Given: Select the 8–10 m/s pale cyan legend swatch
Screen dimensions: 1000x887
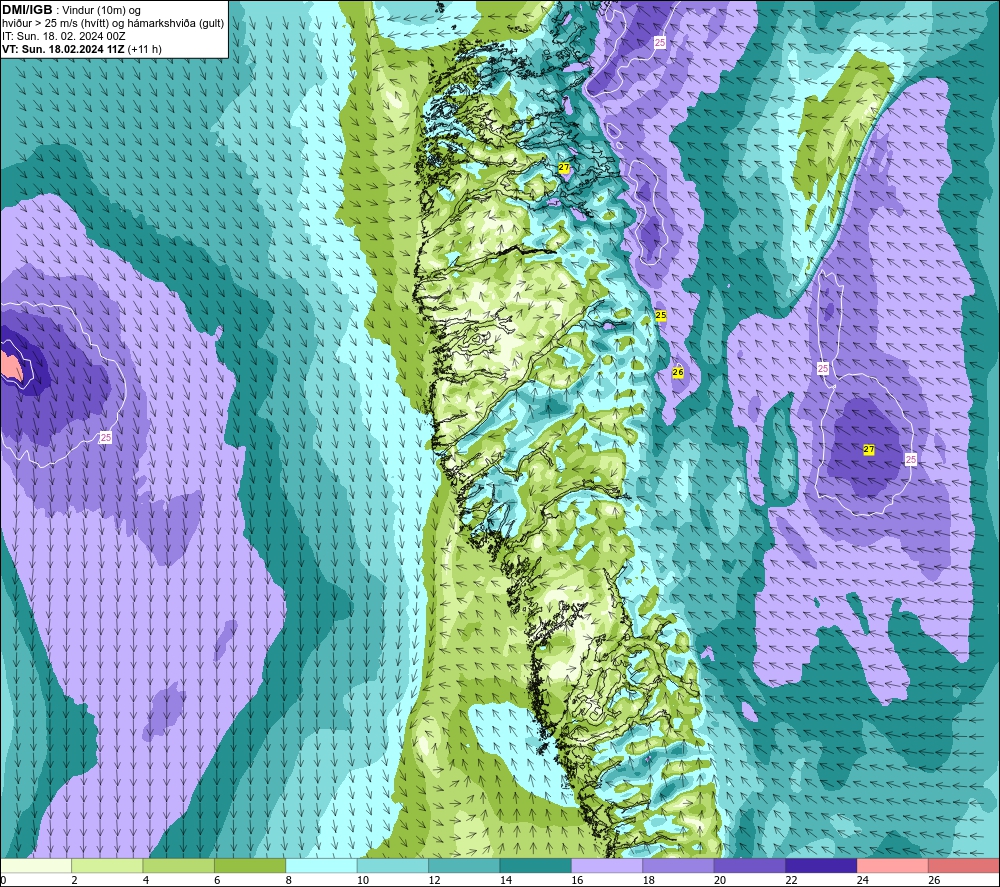Looking at the screenshot, I should [x=321, y=866].
